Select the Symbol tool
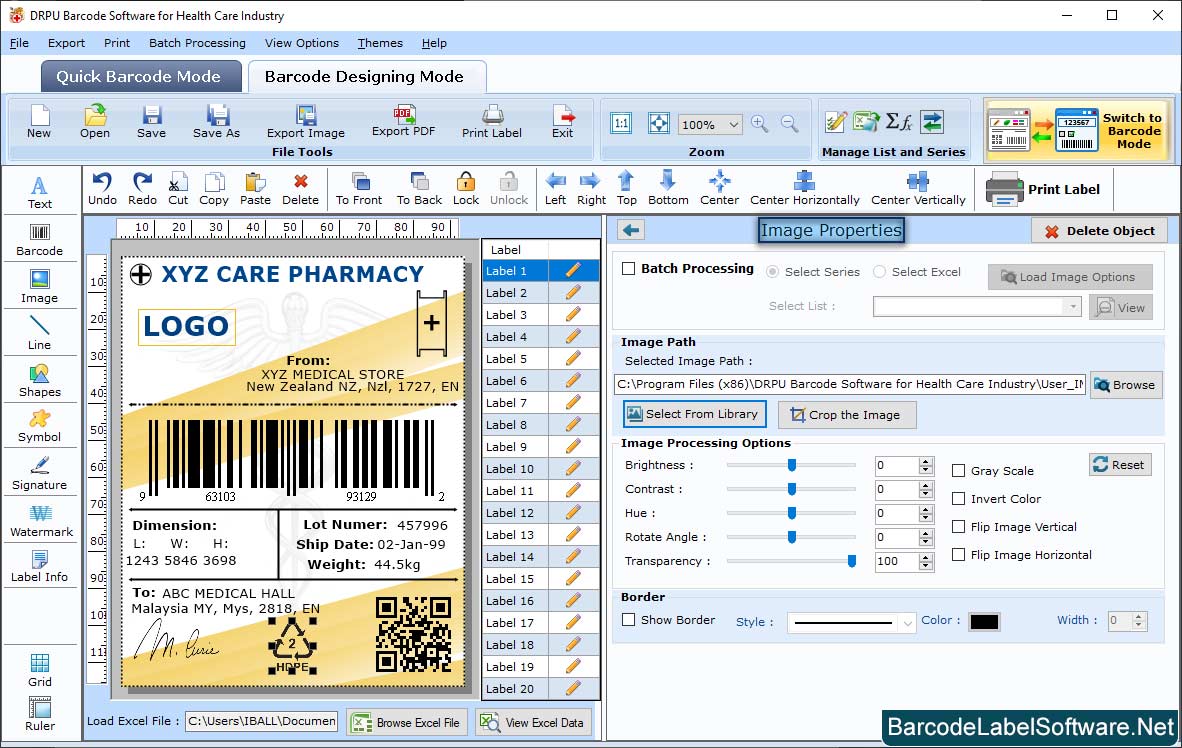Image resolution: width=1182 pixels, height=748 pixels. [x=39, y=426]
